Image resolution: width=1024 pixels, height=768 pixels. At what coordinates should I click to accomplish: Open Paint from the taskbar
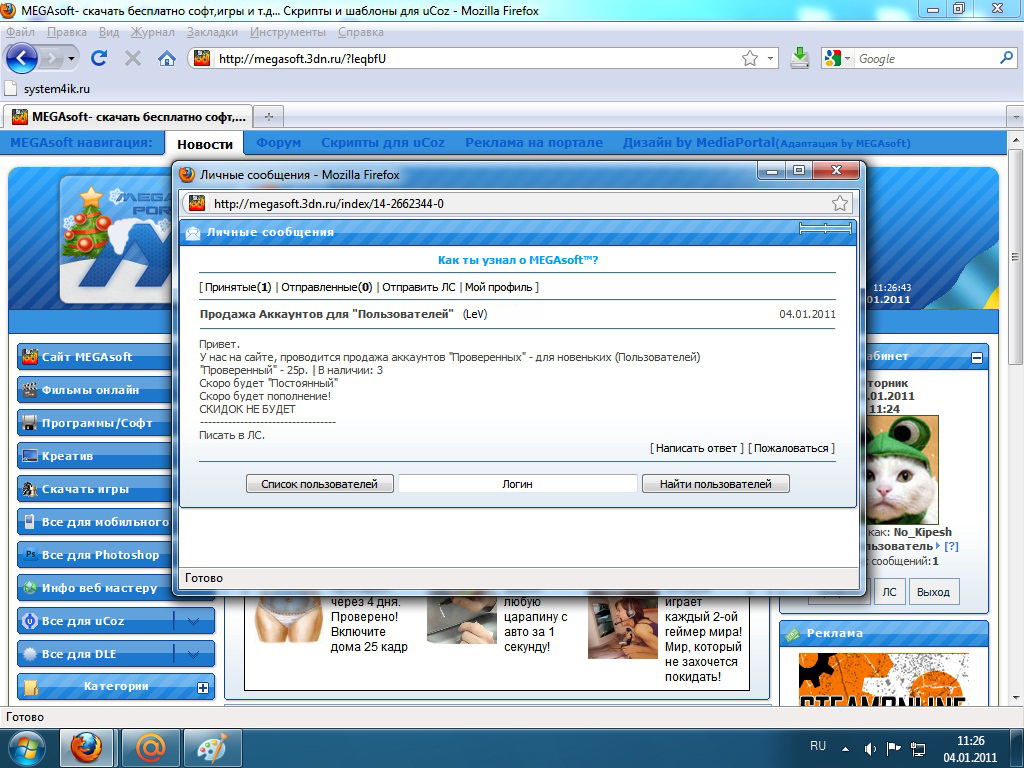click(x=214, y=748)
